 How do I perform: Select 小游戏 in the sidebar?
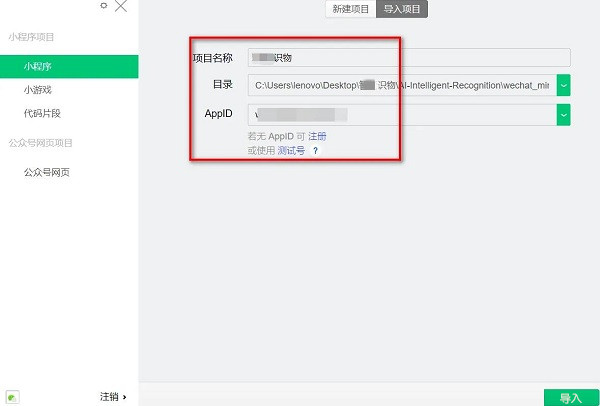tap(38, 90)
